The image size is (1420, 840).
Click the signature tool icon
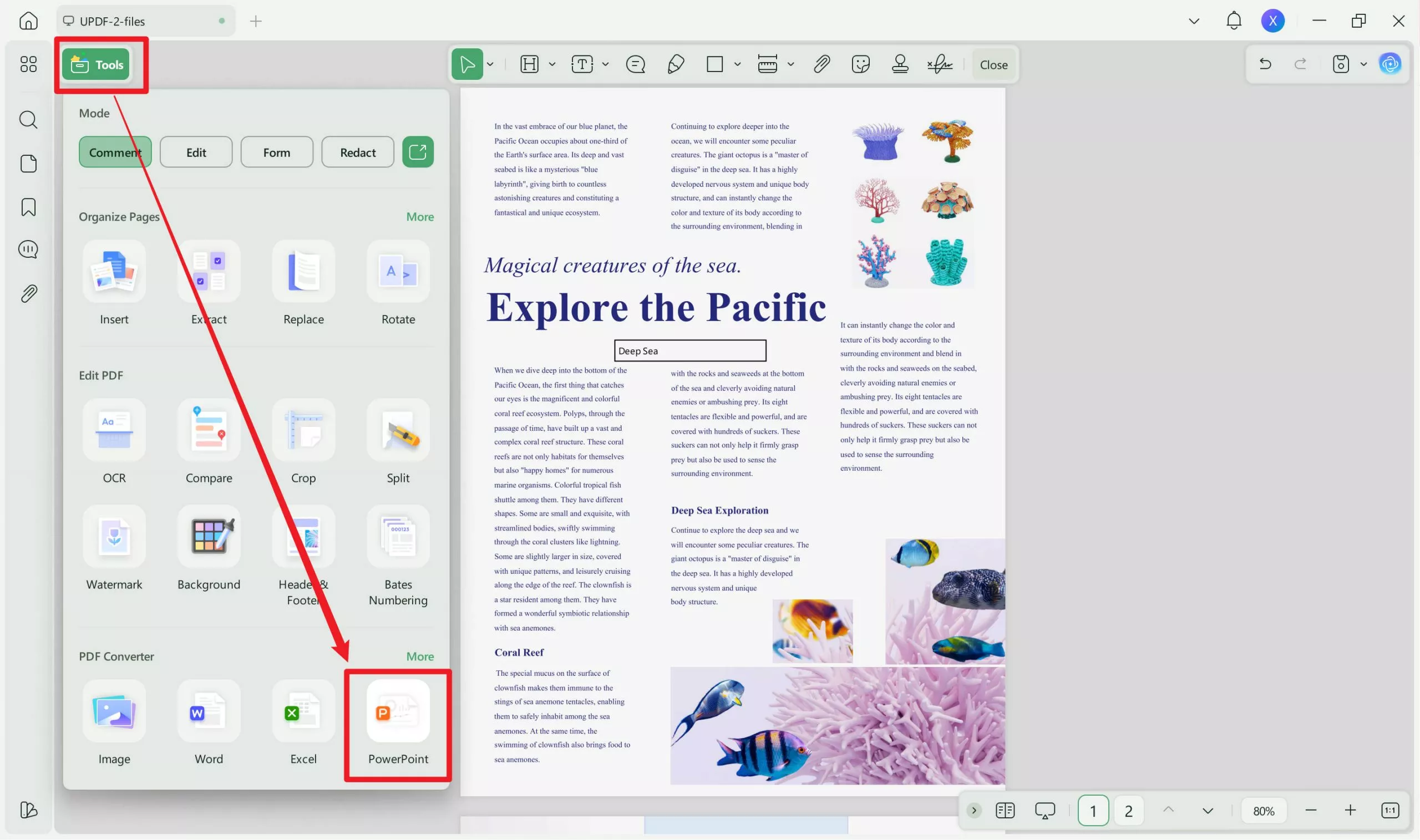(x=940, y=64)
